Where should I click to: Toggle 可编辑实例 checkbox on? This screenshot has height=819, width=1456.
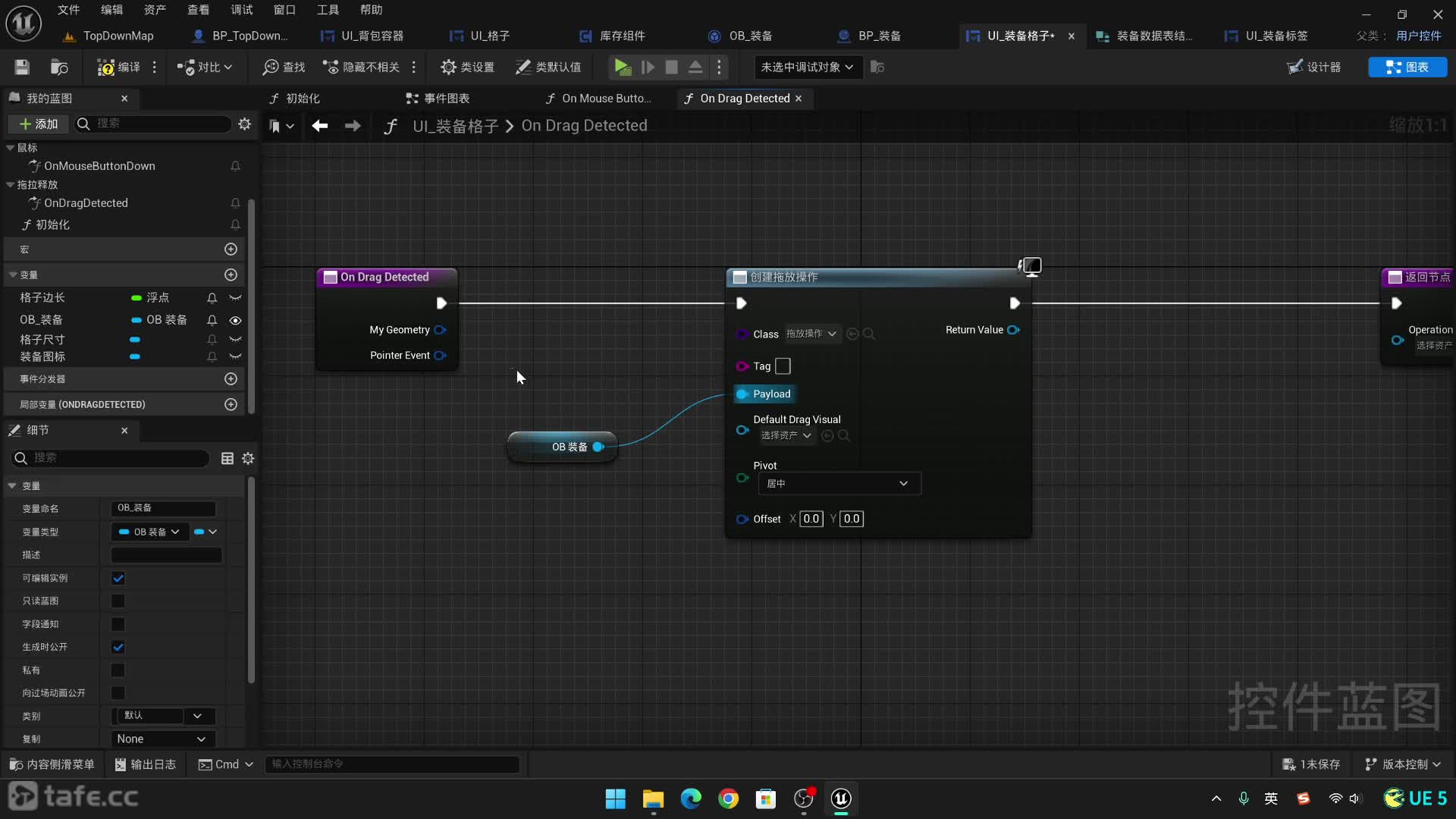[x=117, y=578]
